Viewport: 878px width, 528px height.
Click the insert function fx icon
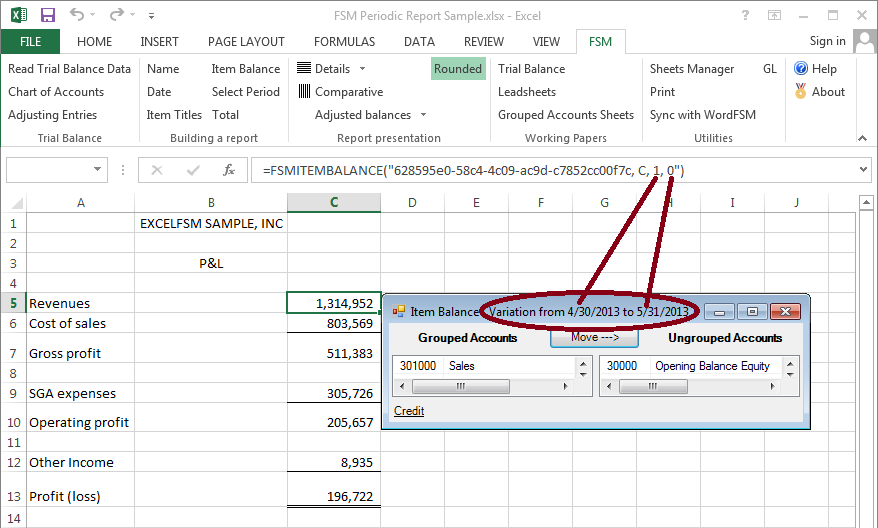pyautogui.click(x=229, y=170)
